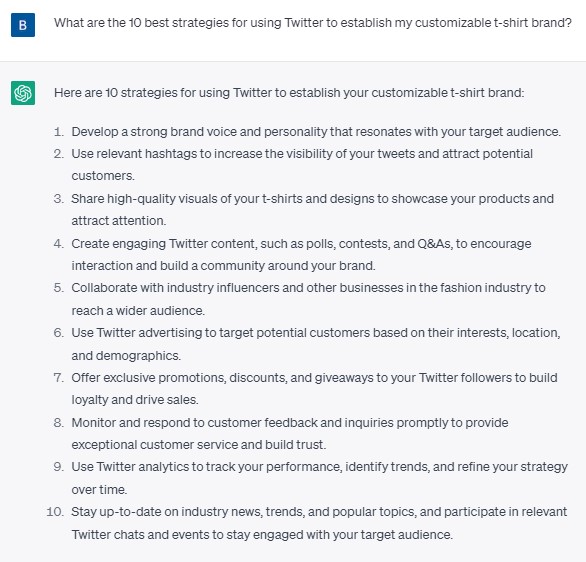Click 'and demographics.' in item 6
This screenshot has height=562, width=586.
(x=126, y=355)
